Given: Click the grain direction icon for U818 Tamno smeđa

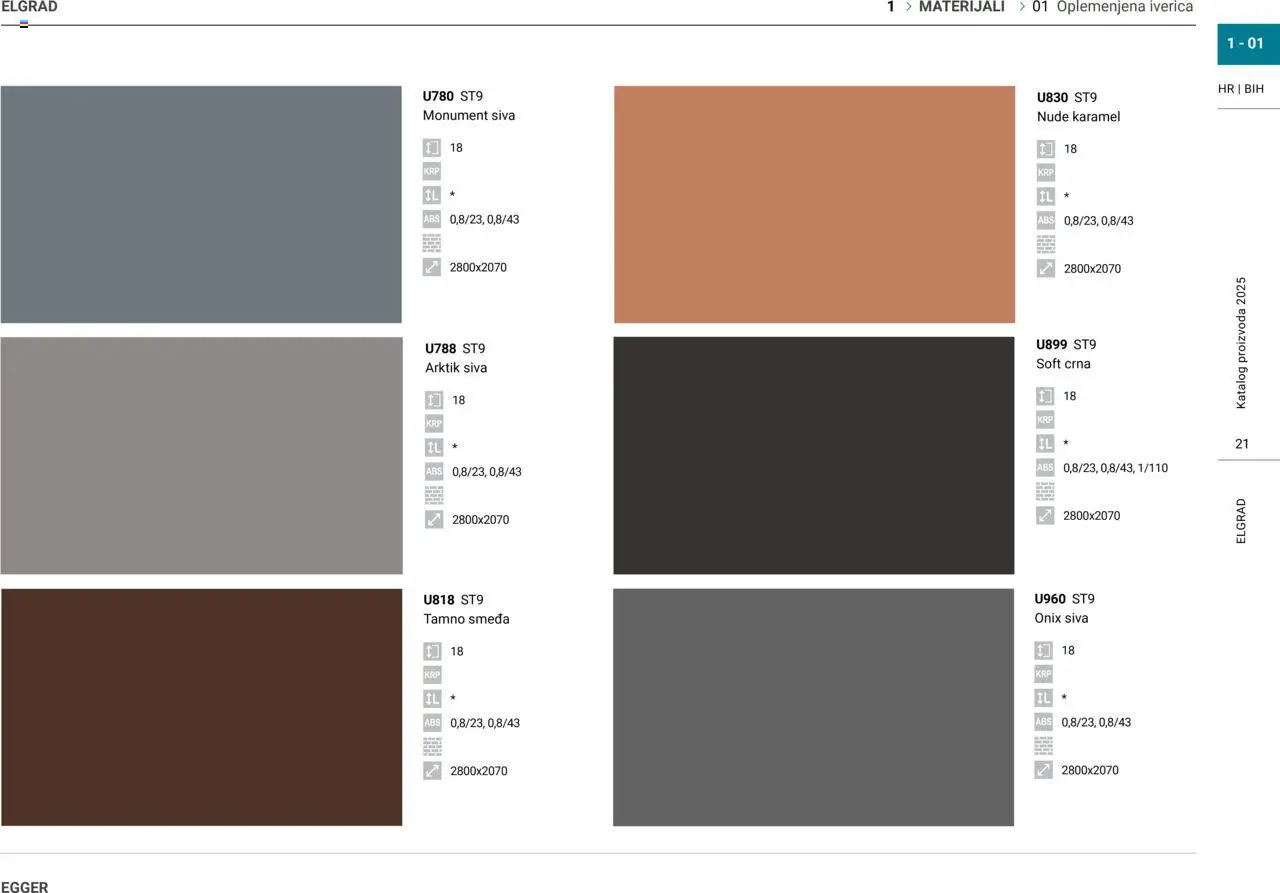Looking at the screenshot, I should point(432,699).
